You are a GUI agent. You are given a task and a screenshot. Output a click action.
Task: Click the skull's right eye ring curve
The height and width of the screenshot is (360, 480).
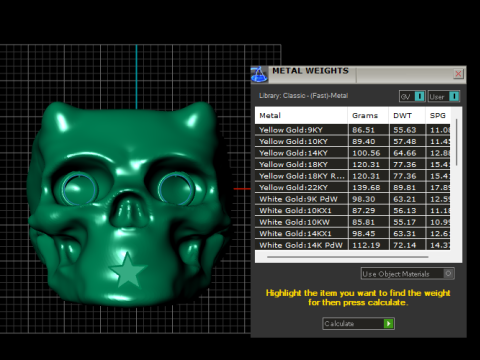coord(175,188)
